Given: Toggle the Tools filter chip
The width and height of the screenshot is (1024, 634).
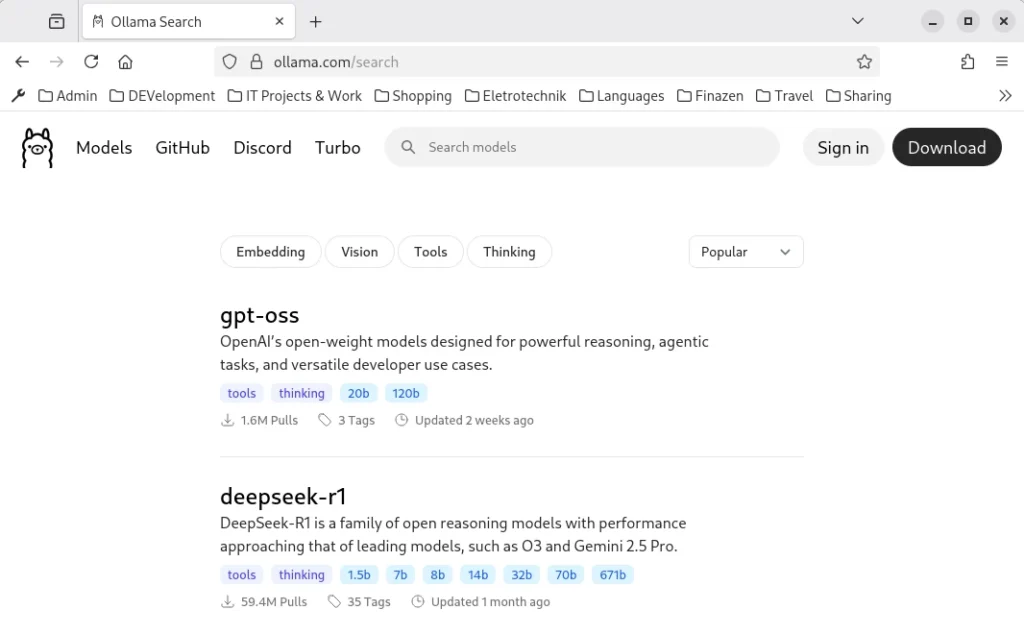Looking at the screenshot, I should [x=430, y=251].
